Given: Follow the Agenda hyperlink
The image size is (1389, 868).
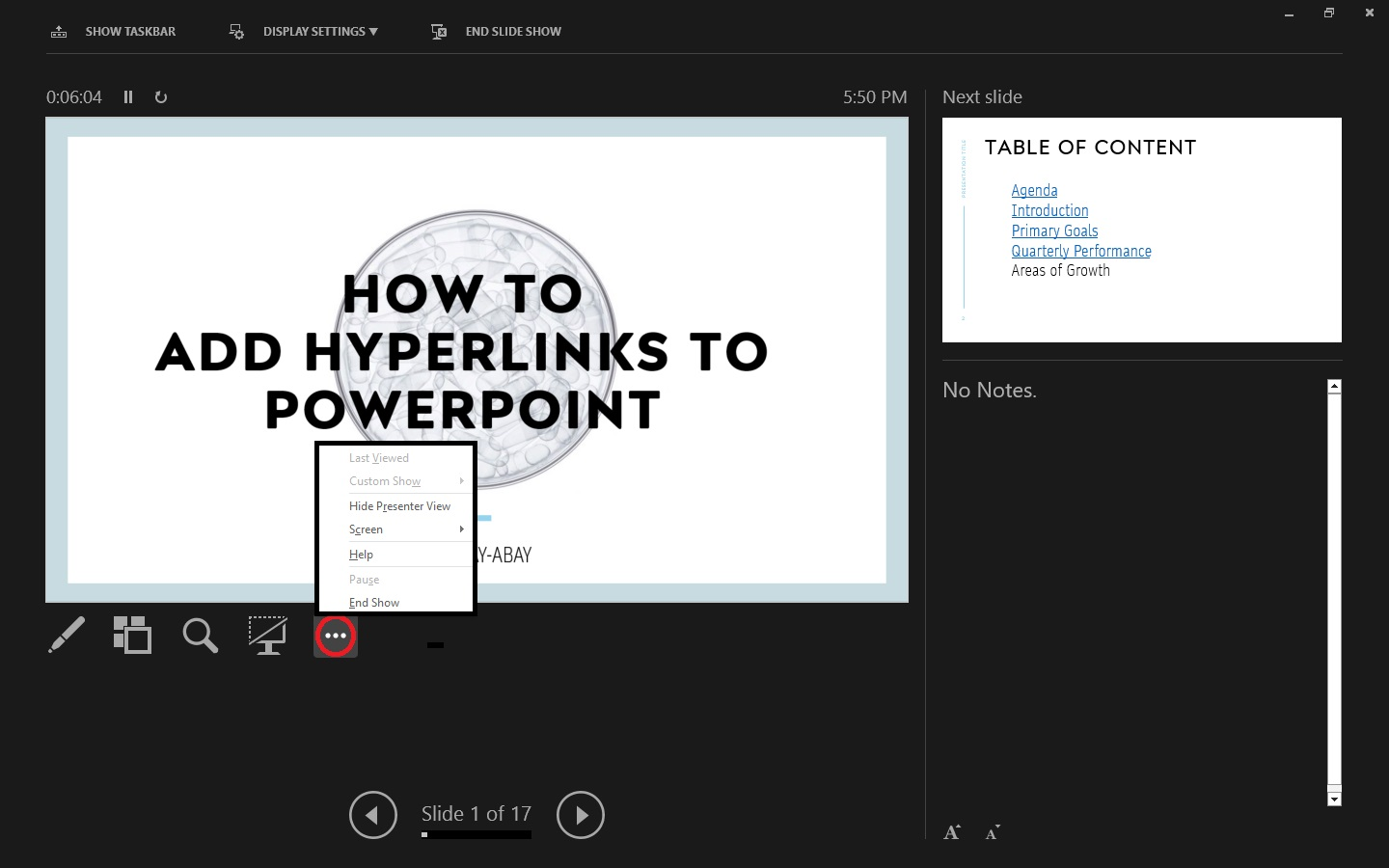Looking at the screenshot, I should [1034, 191].
